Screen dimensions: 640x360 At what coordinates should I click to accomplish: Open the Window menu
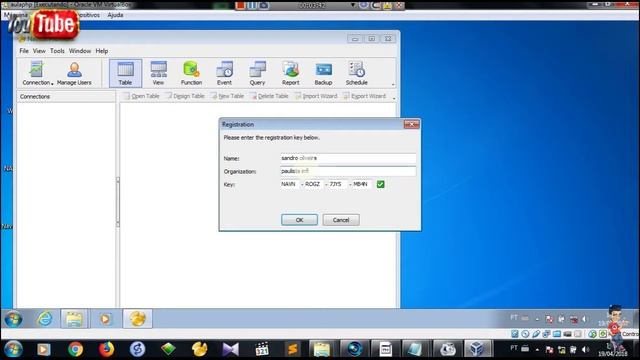(80, 51)
